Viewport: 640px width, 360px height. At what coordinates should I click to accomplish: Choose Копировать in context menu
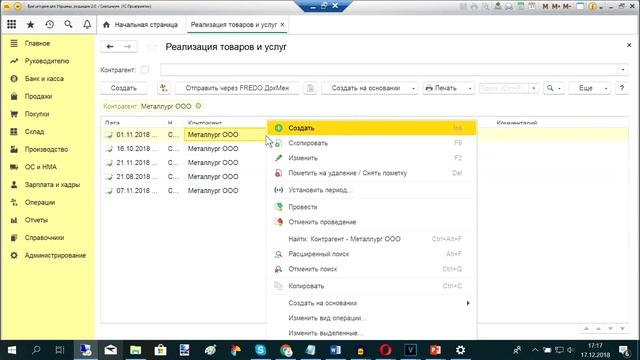point(371,286)
